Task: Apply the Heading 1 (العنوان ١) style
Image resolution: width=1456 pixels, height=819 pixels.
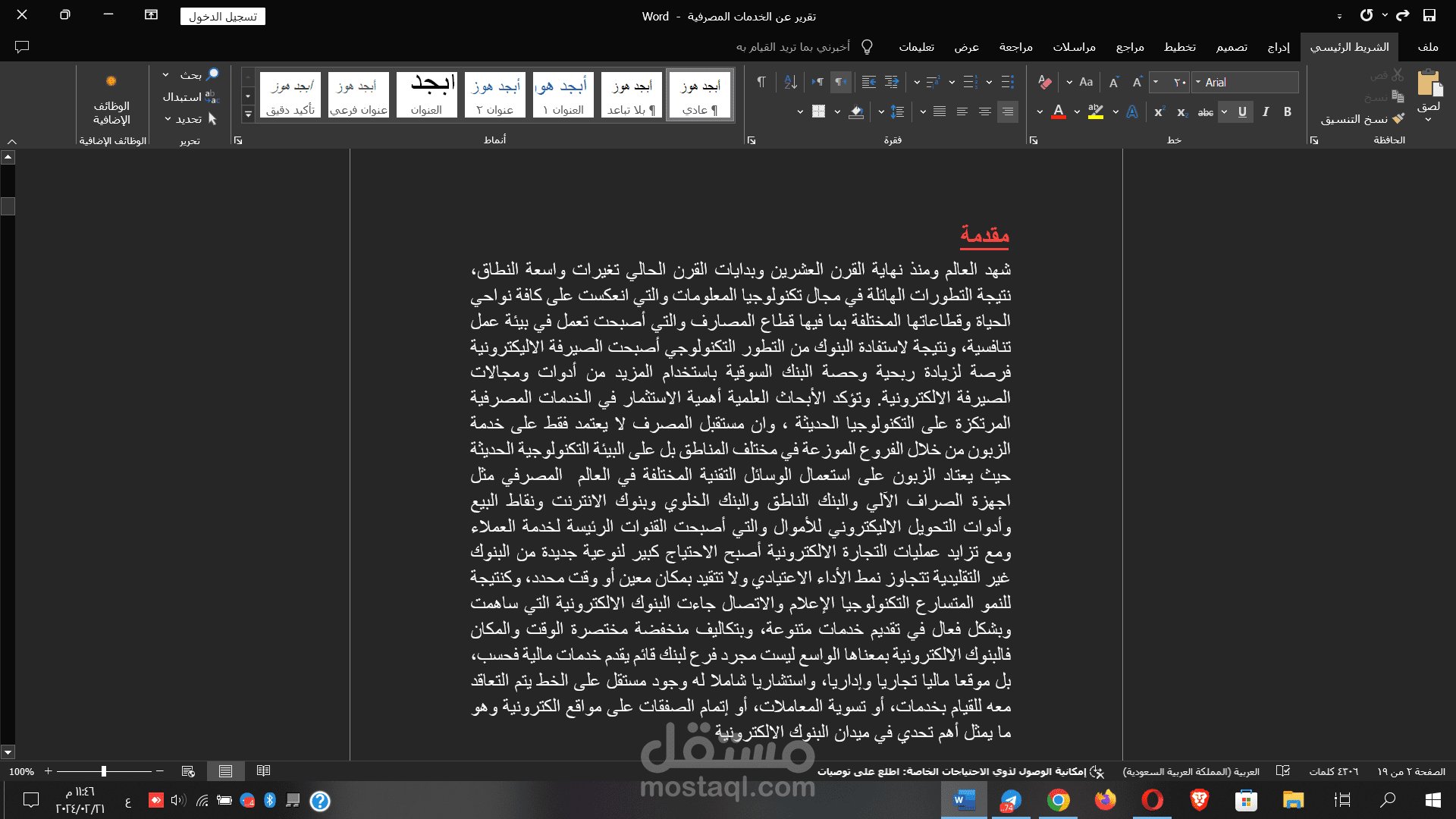Action: pyautogui.click(x=563, y=95)
